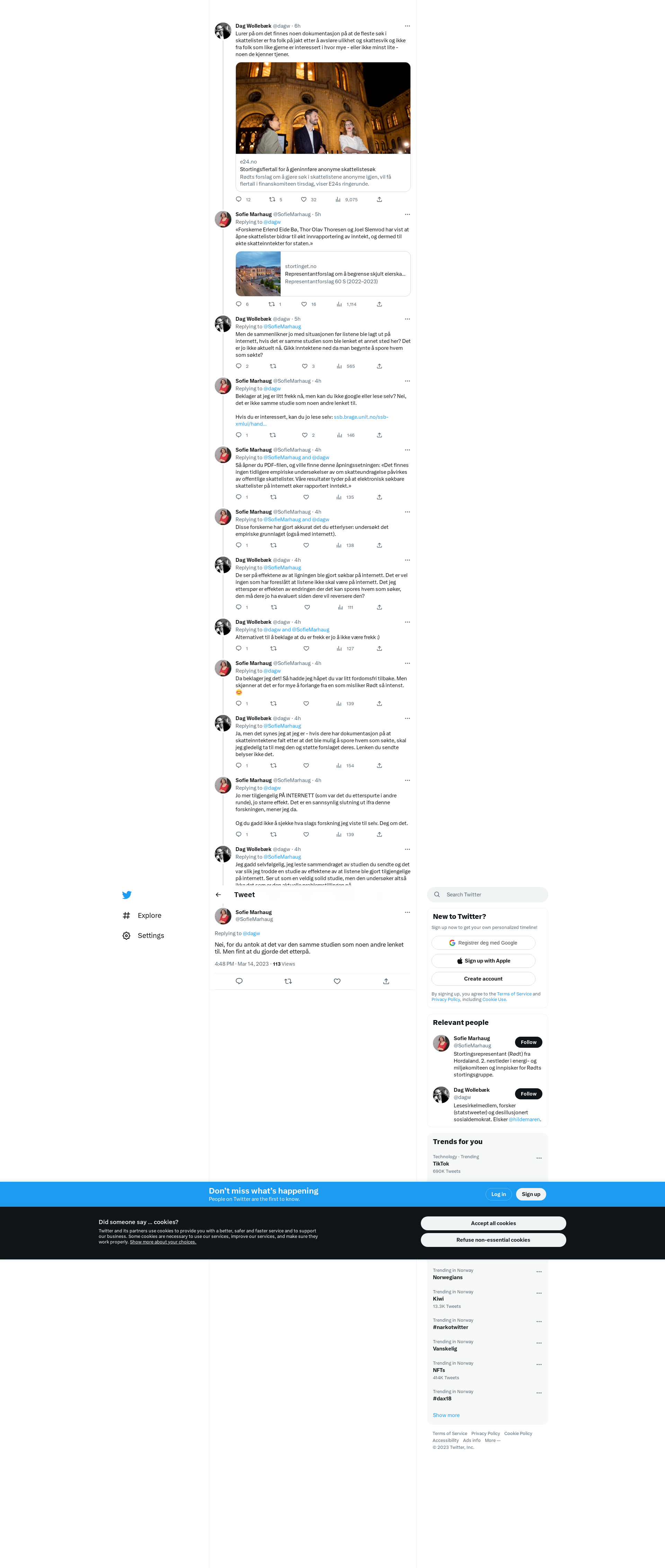
Task: Click the Twitter bird logo
Action: (x=126, y=895)
